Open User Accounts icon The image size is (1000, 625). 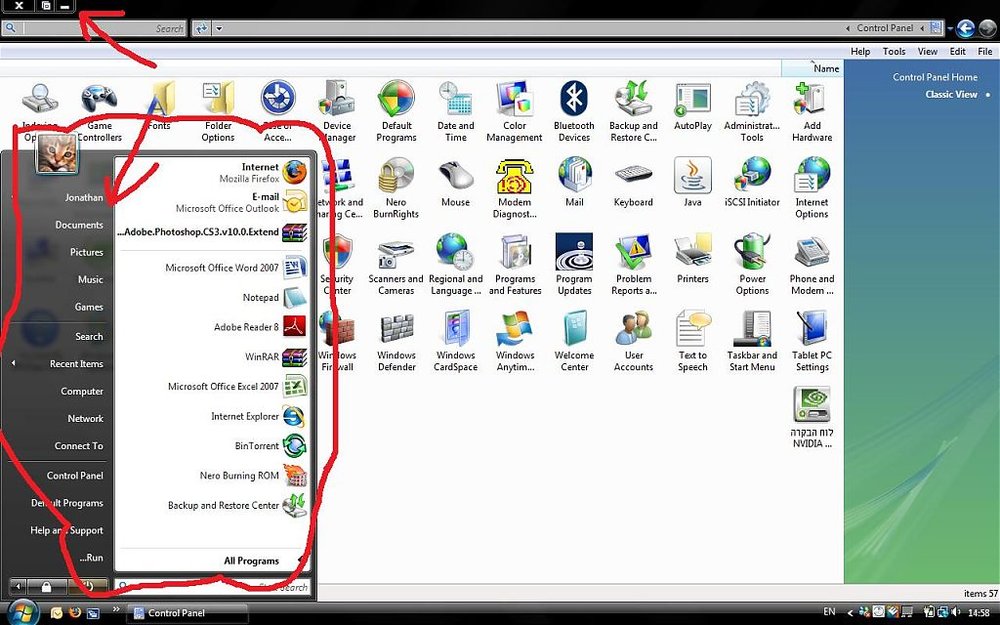633,341
